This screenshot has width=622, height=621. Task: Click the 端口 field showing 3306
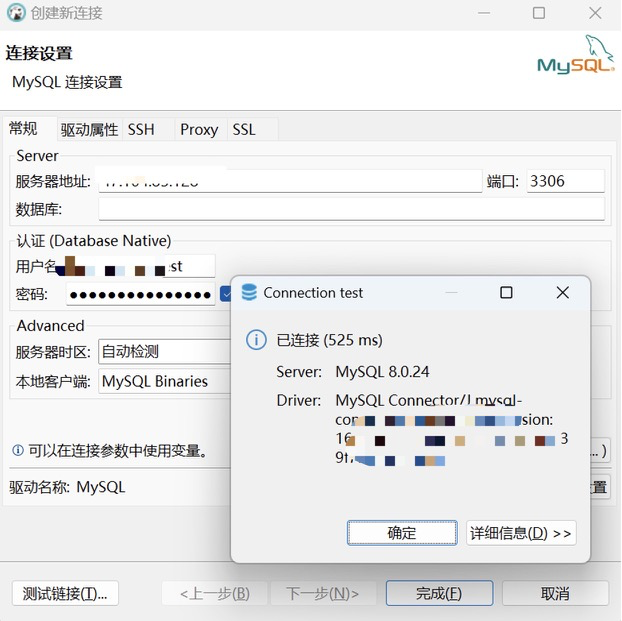[565, 181]
